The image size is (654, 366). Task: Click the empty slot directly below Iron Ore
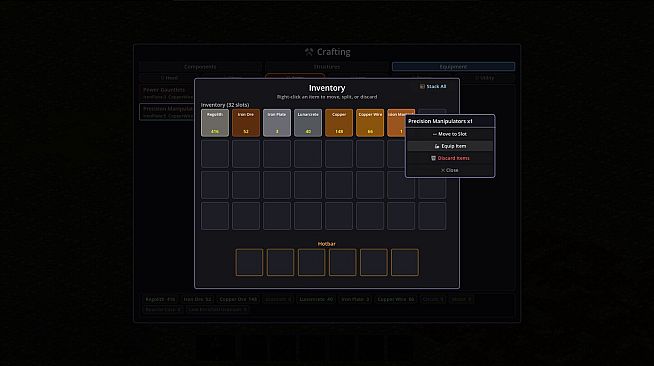pyautogui.click(x=246, y=154)
